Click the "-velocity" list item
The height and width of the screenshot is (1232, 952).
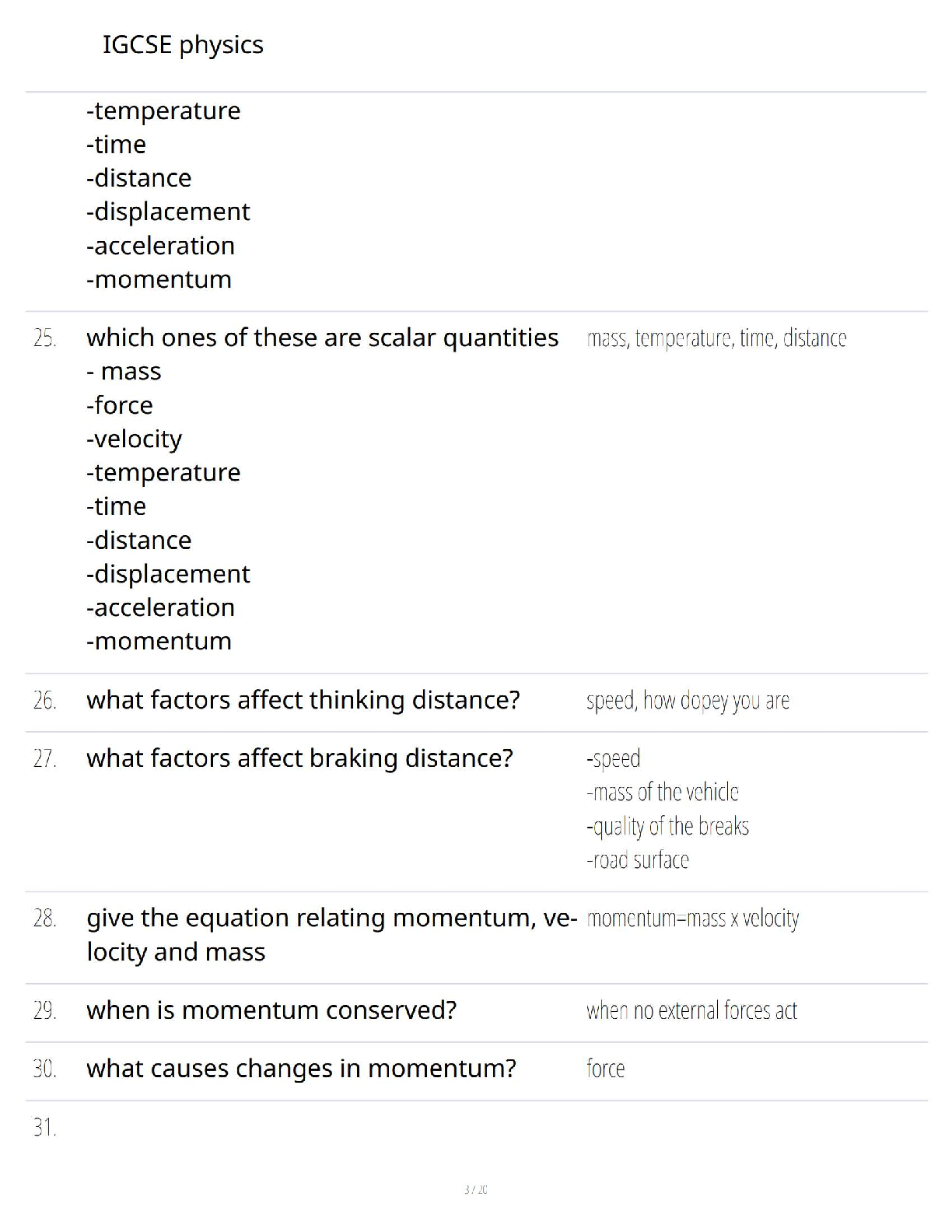click(134, 439)
